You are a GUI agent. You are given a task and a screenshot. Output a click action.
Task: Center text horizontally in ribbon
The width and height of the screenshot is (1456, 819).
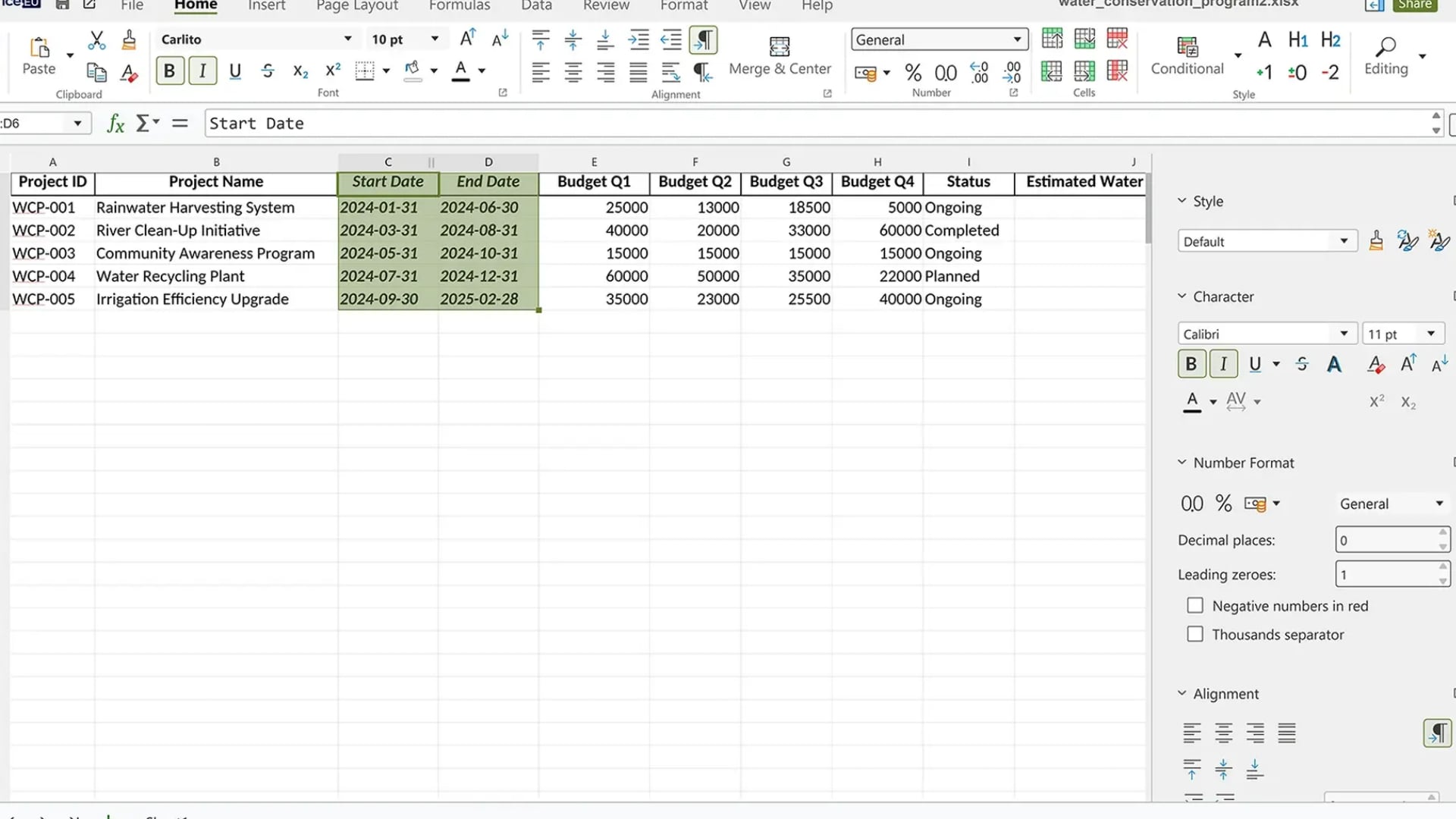coord(573,73)
